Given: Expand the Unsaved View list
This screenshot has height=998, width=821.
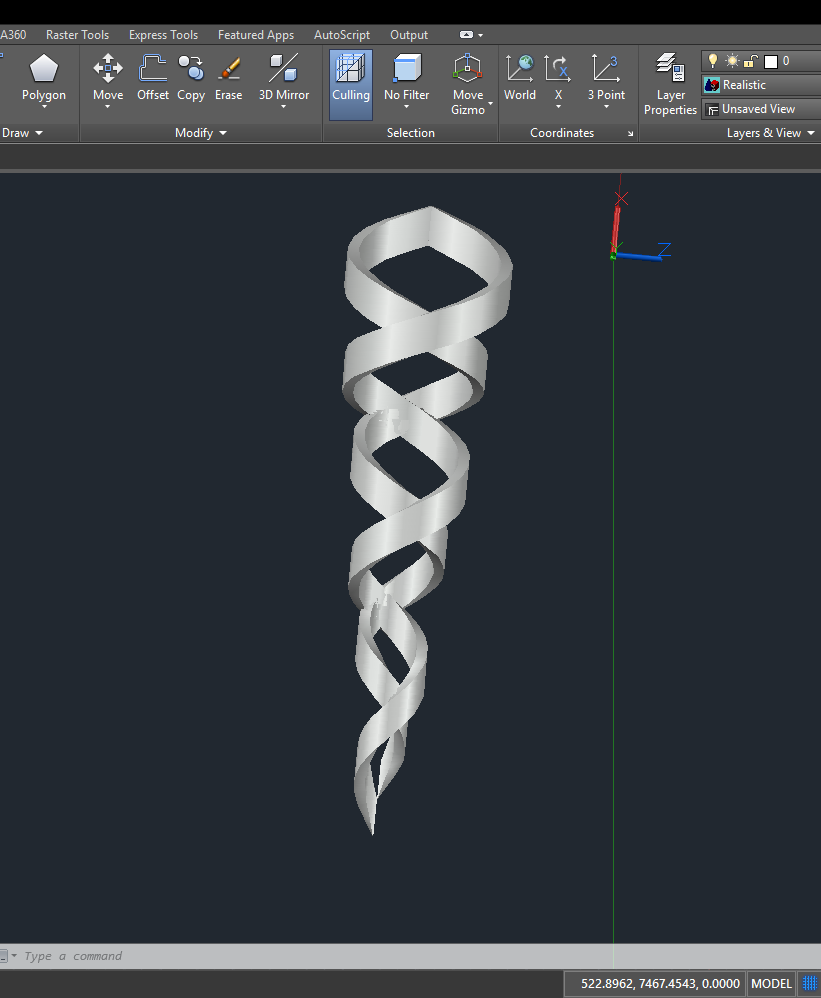Looking at the screenshot, I should [x=760, y=108].
